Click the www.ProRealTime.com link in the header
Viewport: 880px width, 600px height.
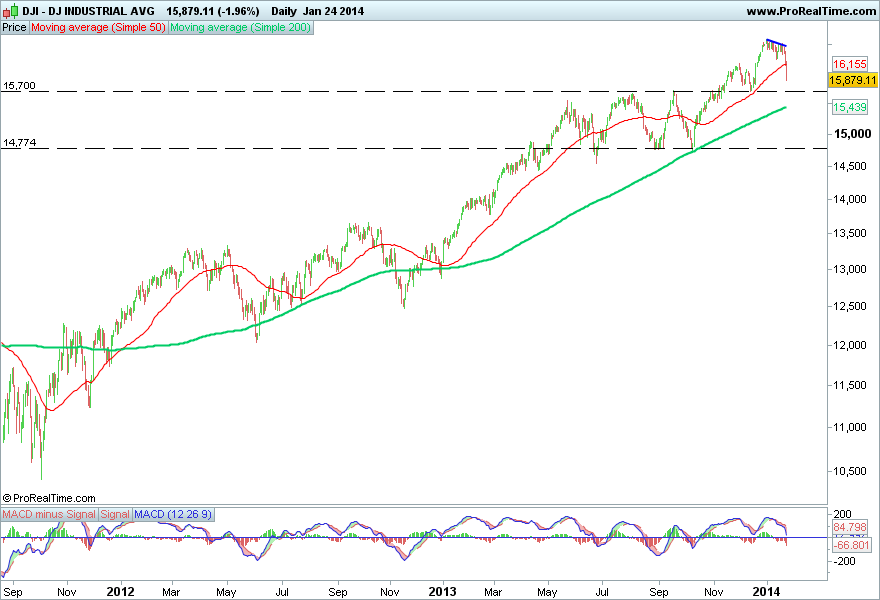point(811,11)
